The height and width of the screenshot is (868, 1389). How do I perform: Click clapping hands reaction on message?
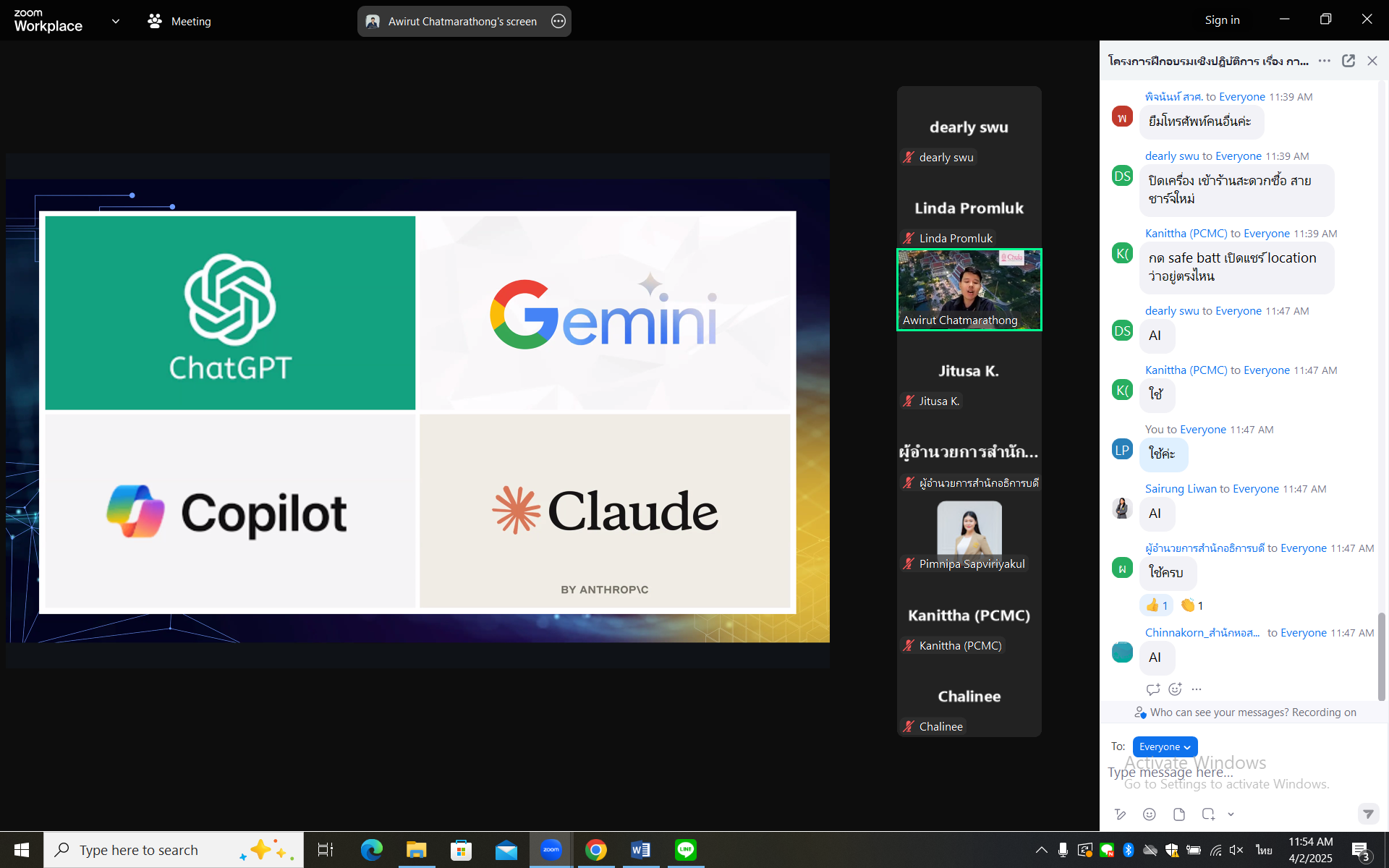pos(1192,605)
